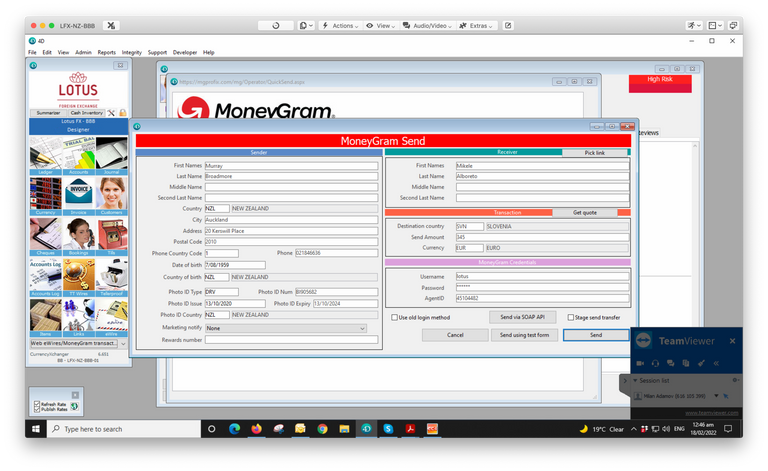Open TeamViewer chat icon
The image size is (768, 471).
click(671, 363)
